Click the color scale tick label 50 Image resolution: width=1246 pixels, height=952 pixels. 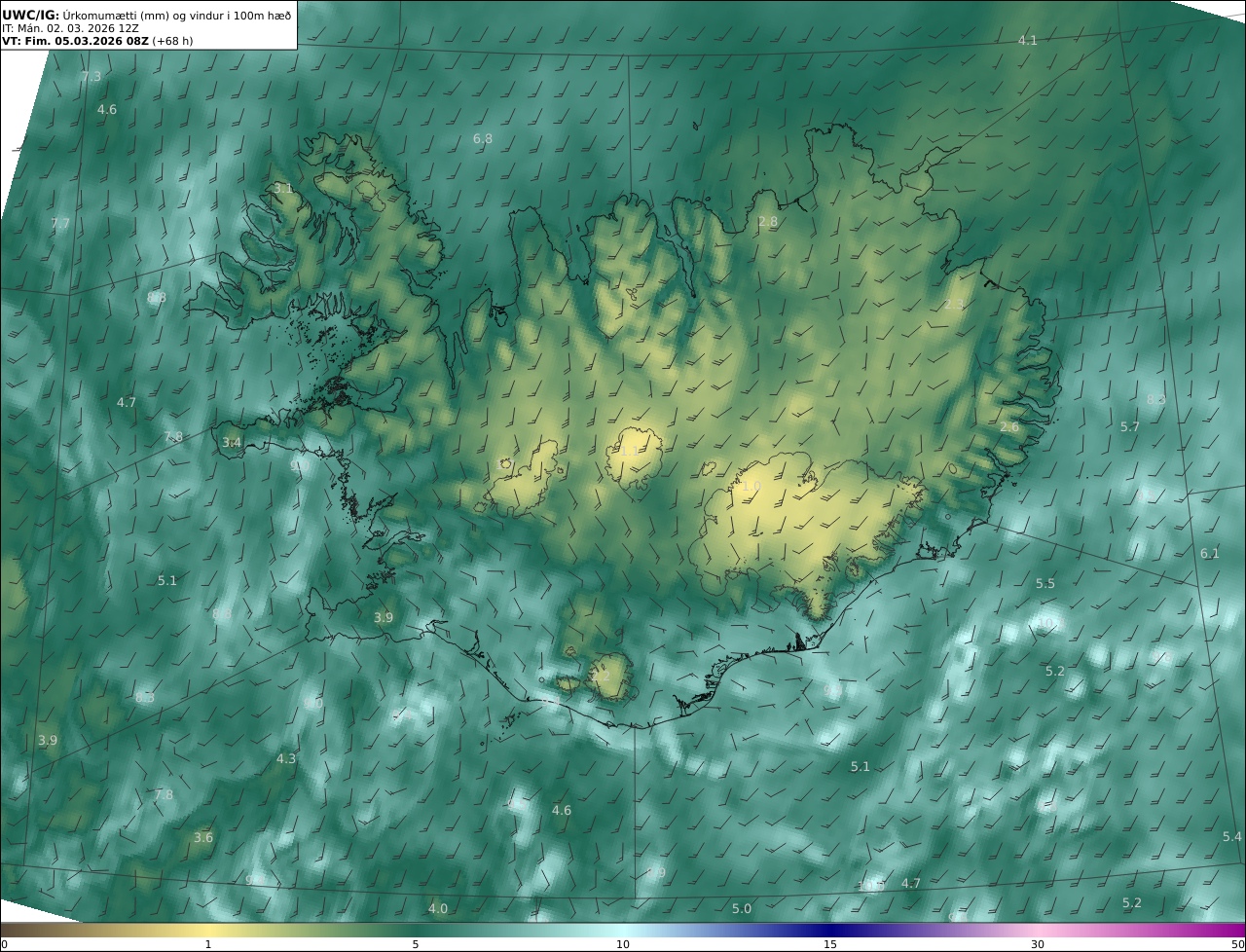[x=1237, y=944]
